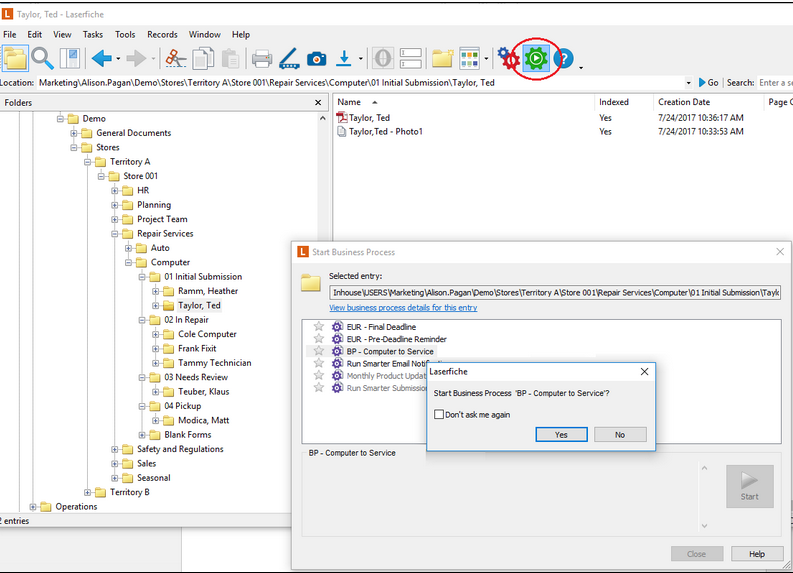Open the Records menu
The image size is (793, 573).
[162, 34]
